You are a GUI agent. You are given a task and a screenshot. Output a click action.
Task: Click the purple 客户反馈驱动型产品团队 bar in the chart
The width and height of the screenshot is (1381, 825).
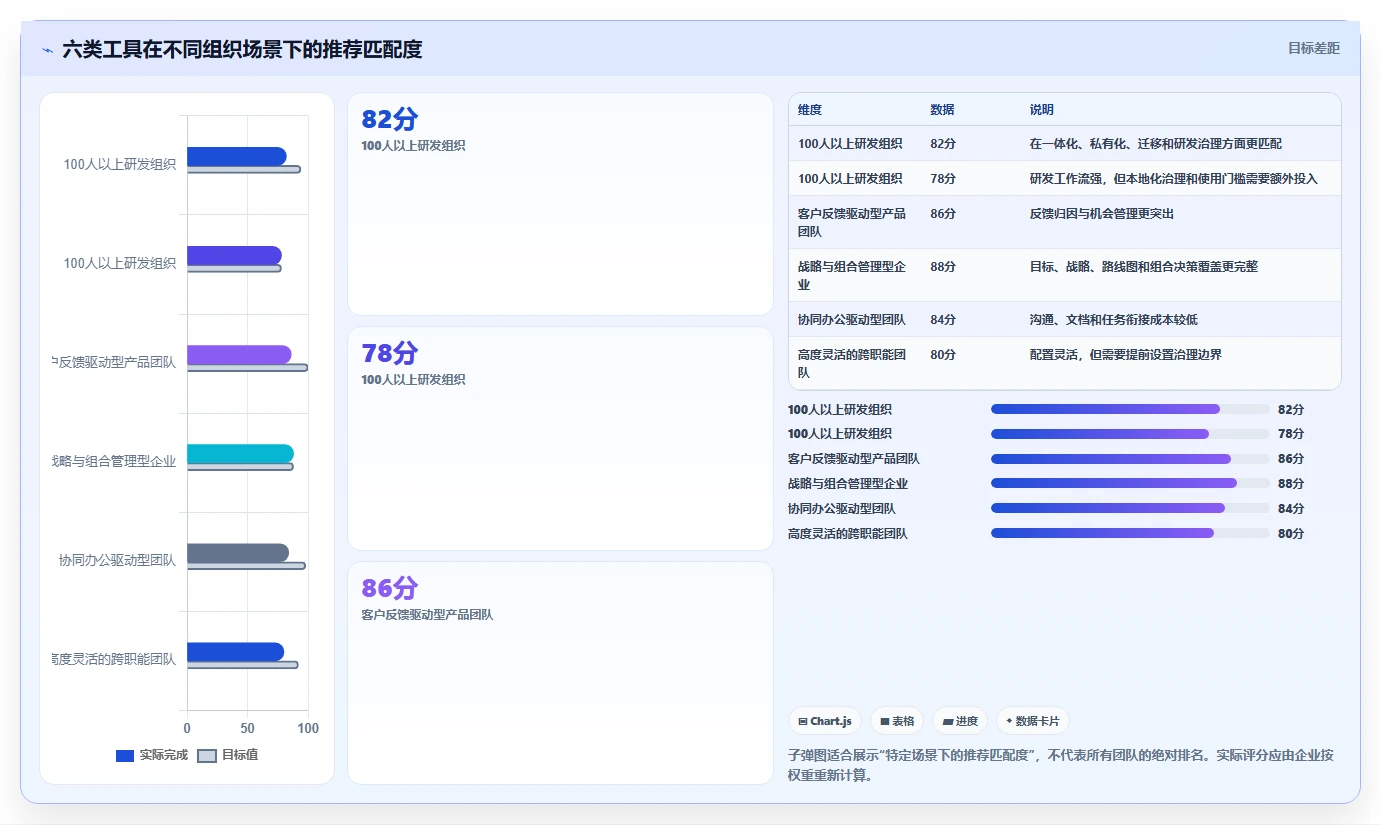239,355
